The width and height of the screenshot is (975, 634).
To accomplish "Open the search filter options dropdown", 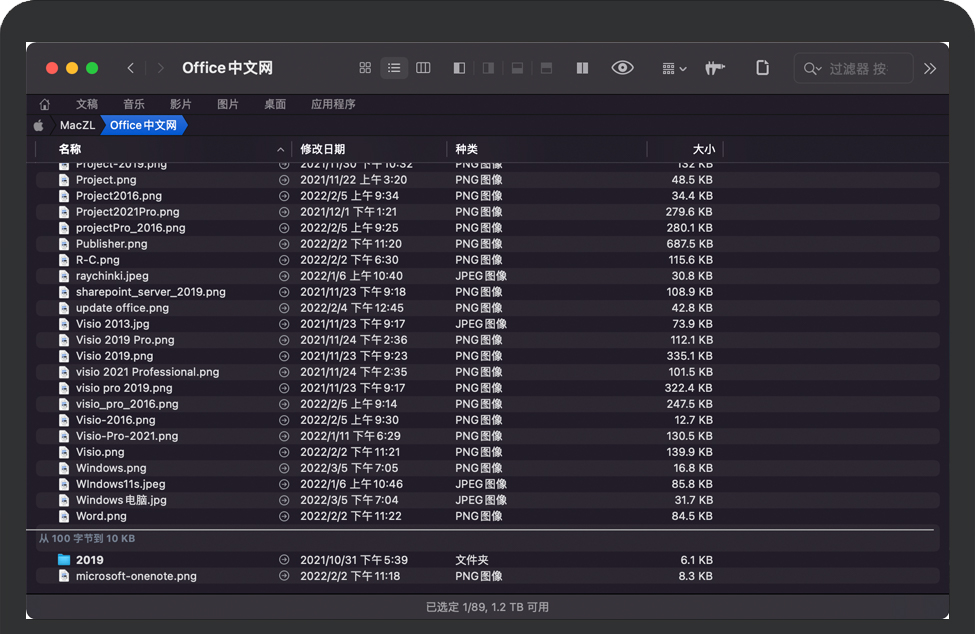I will point(812,69).
